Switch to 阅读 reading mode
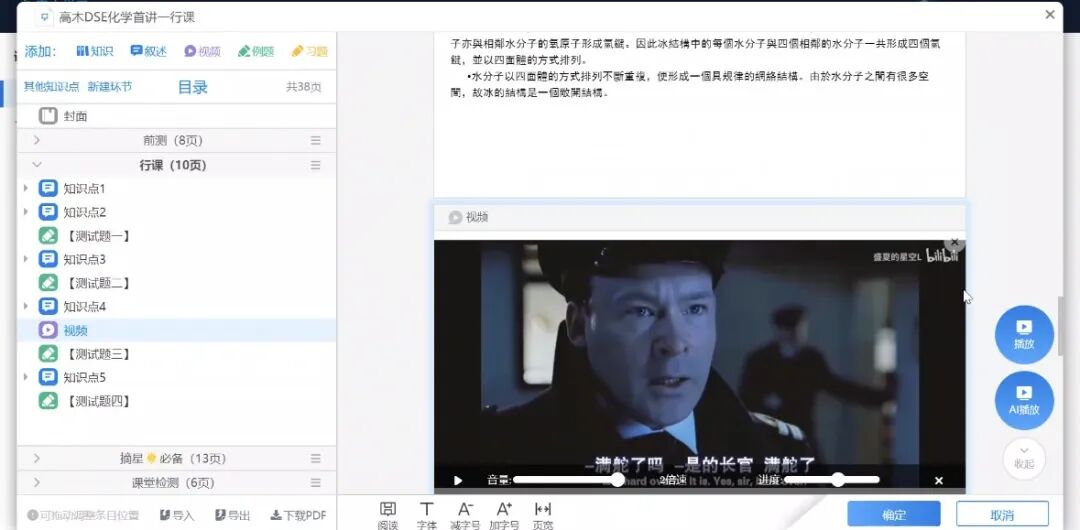This screenshot has height=530, width=1080. coord(388,516)
